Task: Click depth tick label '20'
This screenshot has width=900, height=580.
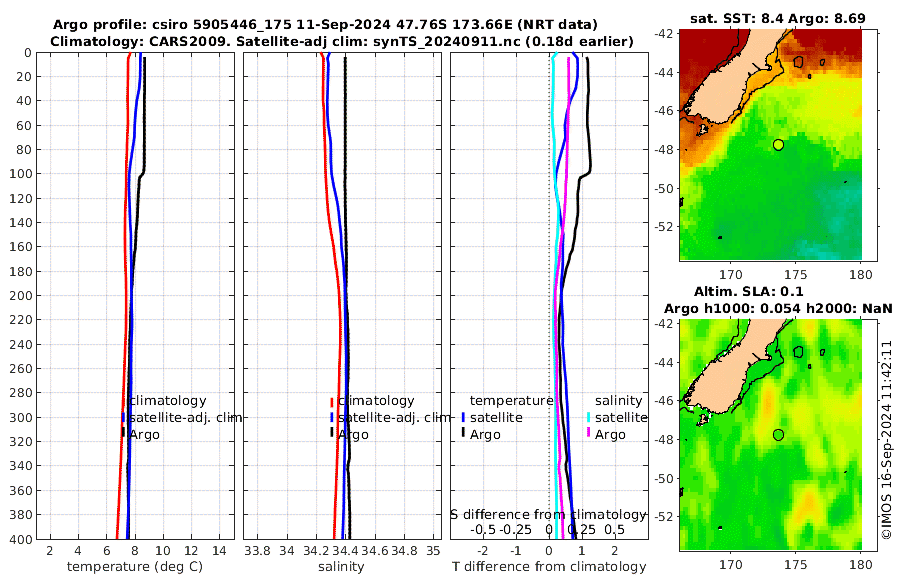Action: pos(25,77)
